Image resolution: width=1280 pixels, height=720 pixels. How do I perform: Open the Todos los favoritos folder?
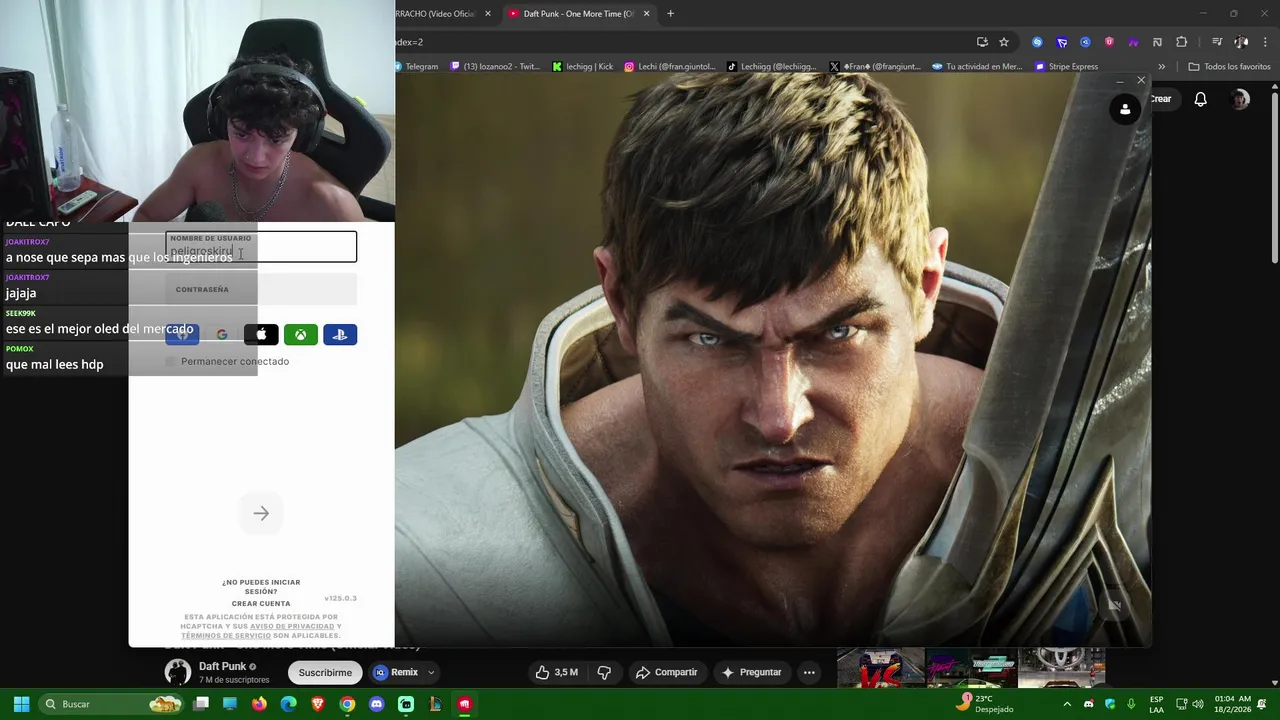tap(1229, 67)
